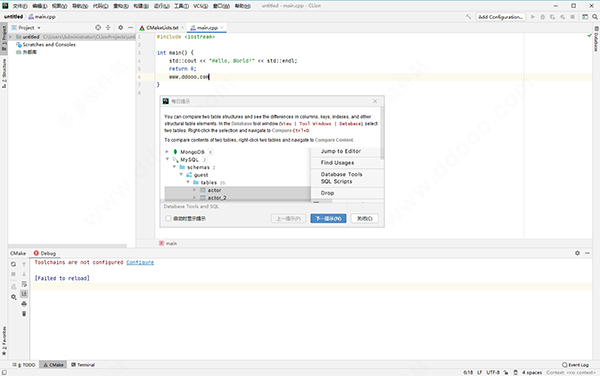This screenshot has height=376, width=600.
Task: Open CMake tool window gear options
Action: pos(577,253)
